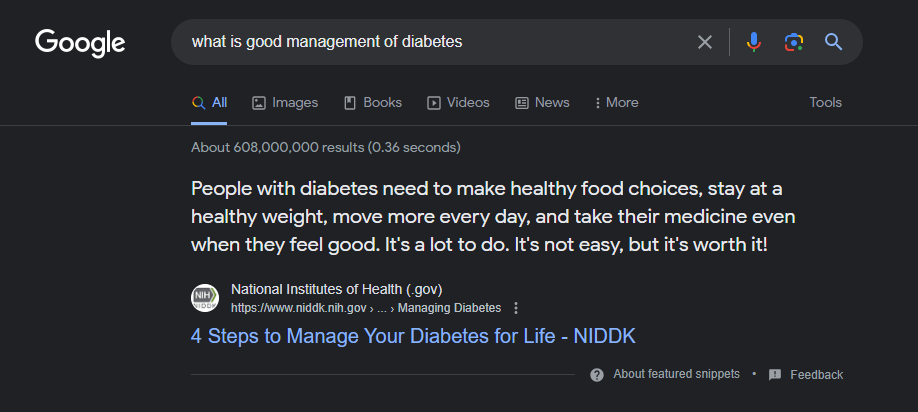Start voice search with microphone icon
This screenshot has width=918, height=412.
pyautogui.click(x=754, y=42)
